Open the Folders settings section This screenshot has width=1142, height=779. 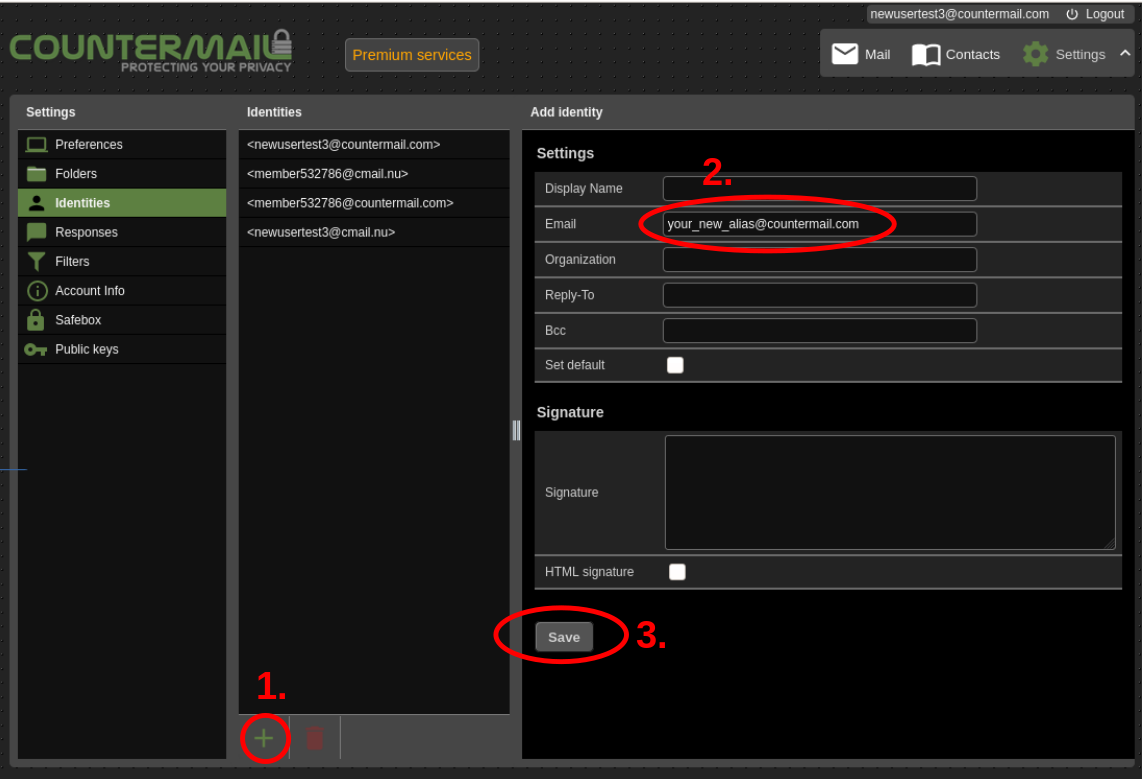point(122,173)
